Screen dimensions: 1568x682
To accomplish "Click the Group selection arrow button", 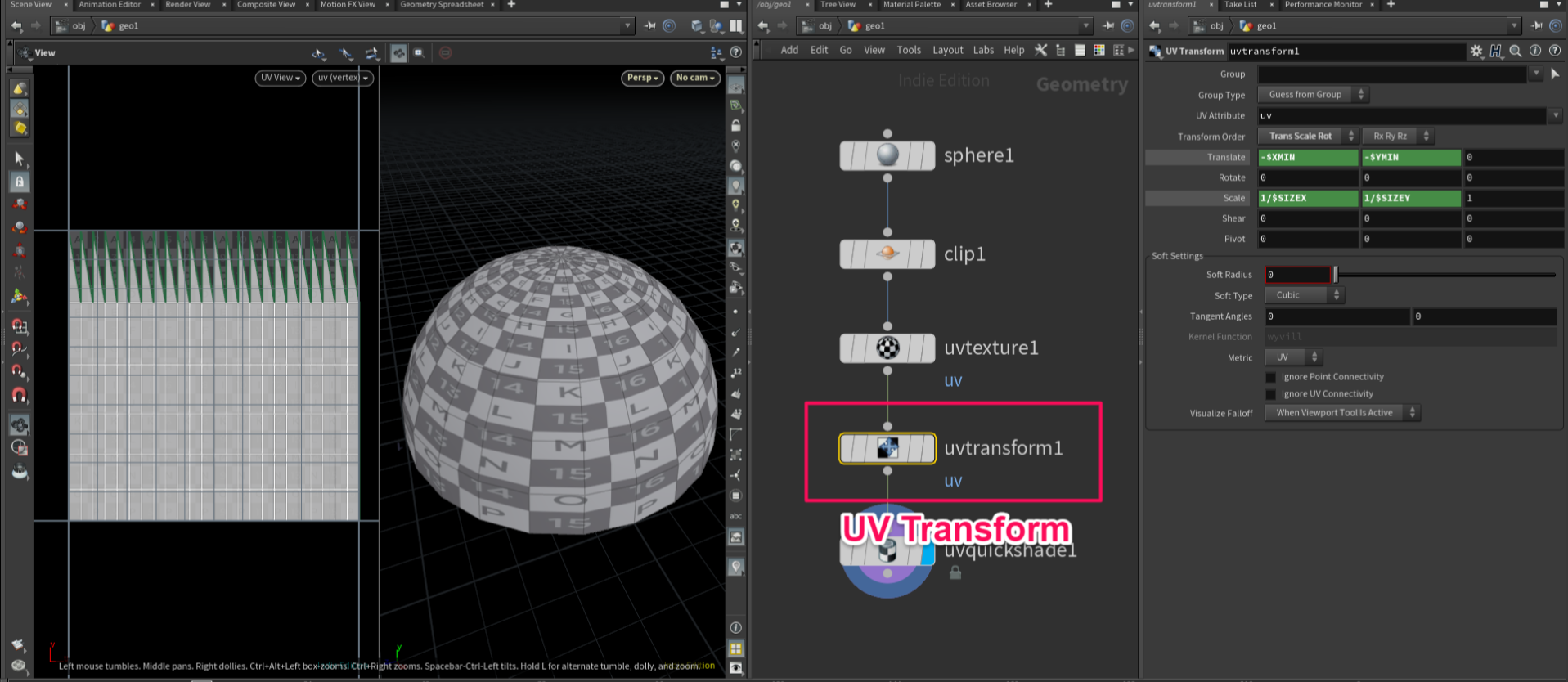I will [1555, 74].
